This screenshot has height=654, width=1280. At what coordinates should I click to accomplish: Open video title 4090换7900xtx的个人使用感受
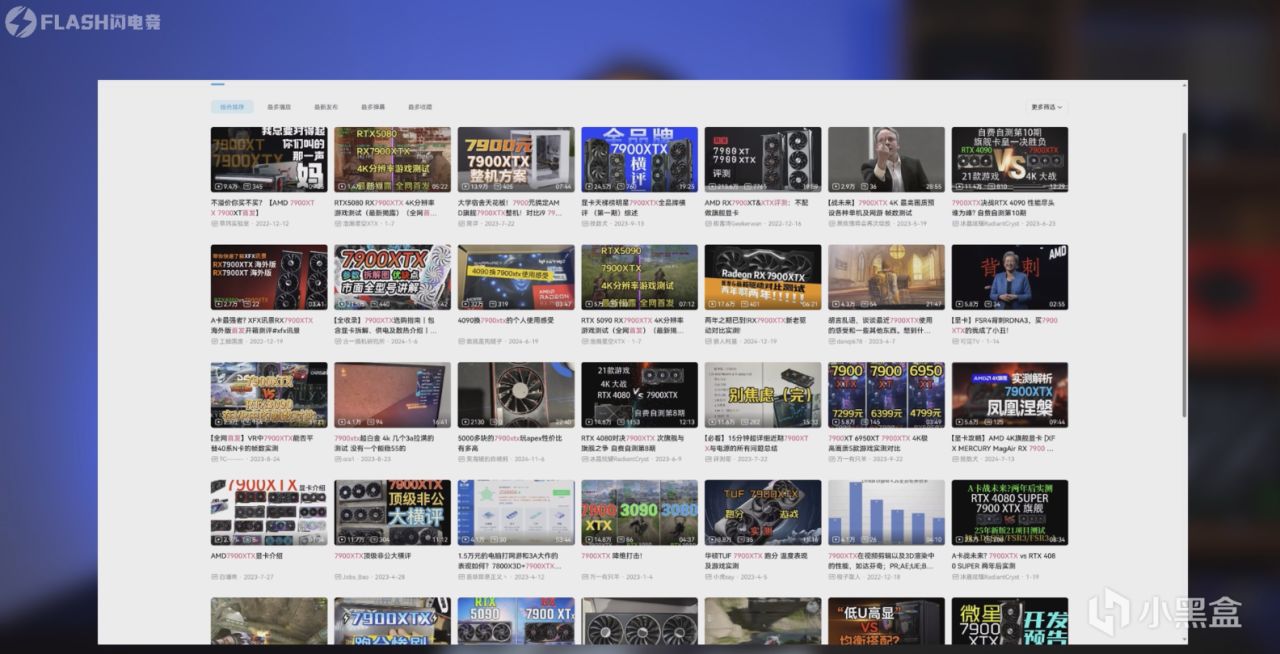tap(504, 320)
